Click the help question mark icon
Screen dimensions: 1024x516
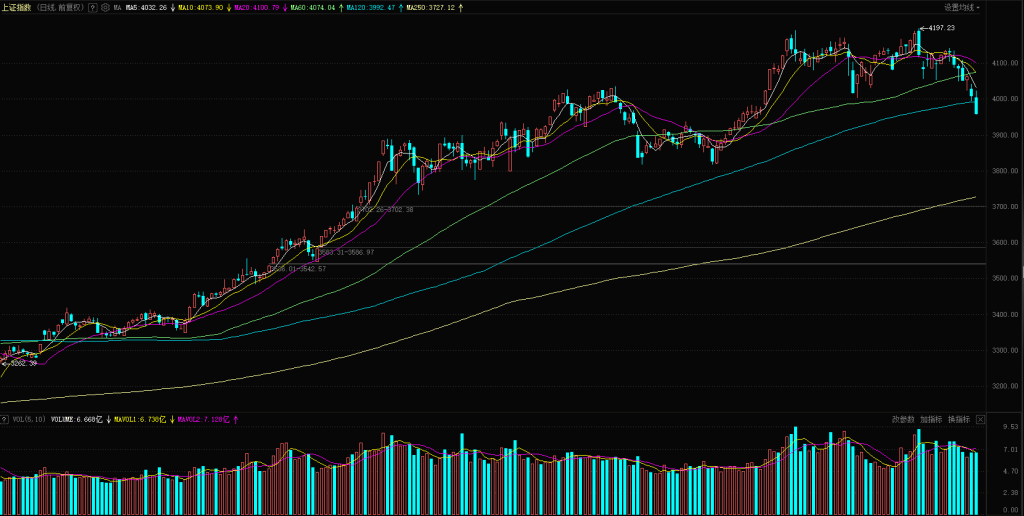(x=93, y=7)
